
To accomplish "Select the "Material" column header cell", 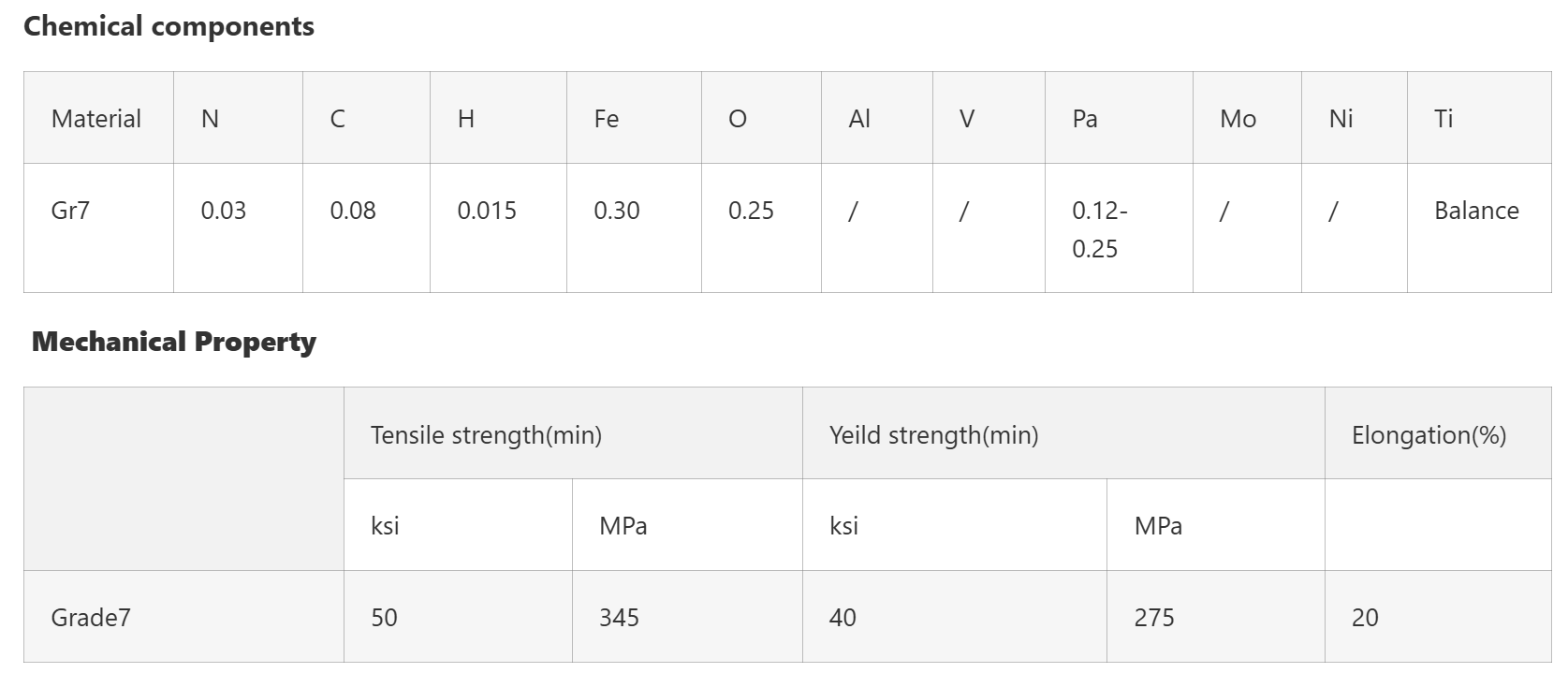I will [x=96, y=119].
